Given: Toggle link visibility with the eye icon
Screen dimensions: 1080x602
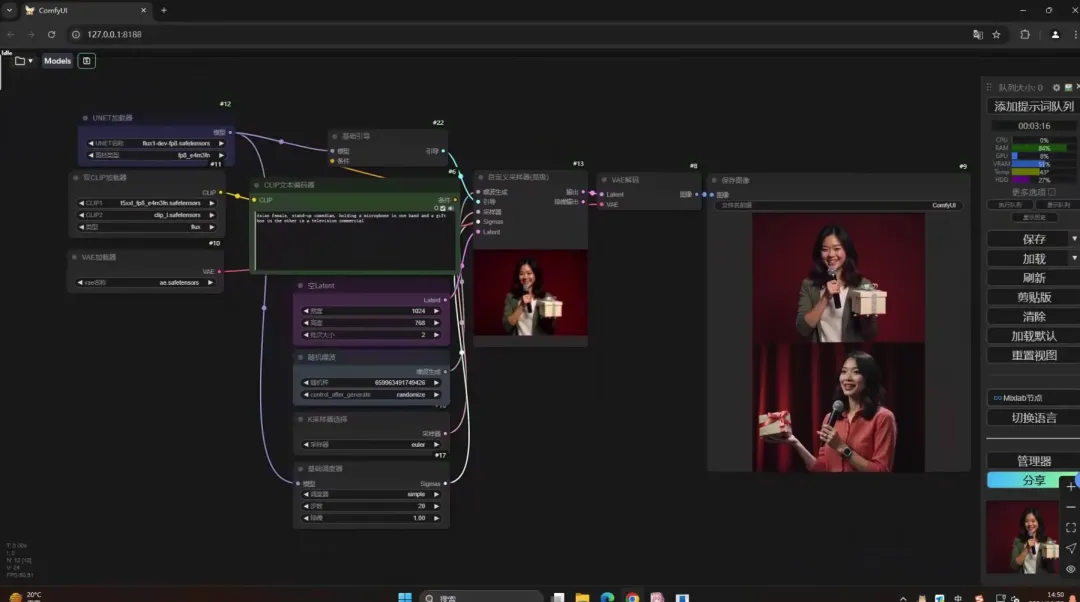Looking at the screenshot, I should pyautogui.click(x=1070, y=569).
